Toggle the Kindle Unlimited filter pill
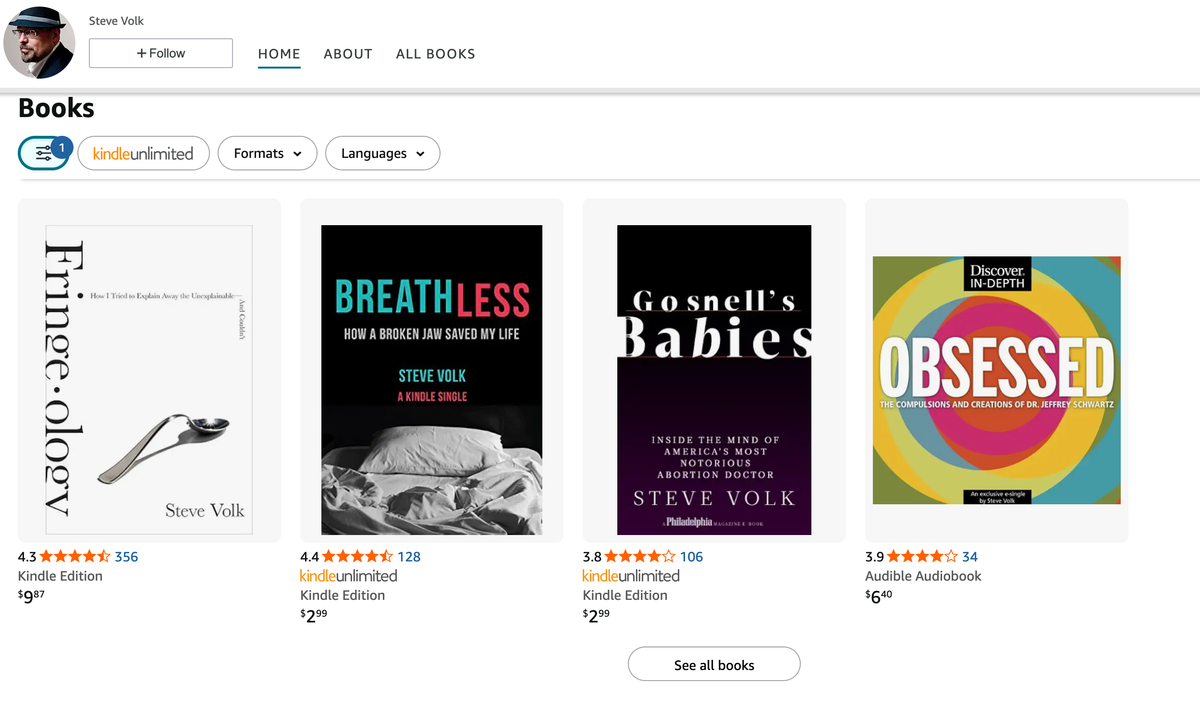Screen dimensions: 1200x728 point(143,153)
